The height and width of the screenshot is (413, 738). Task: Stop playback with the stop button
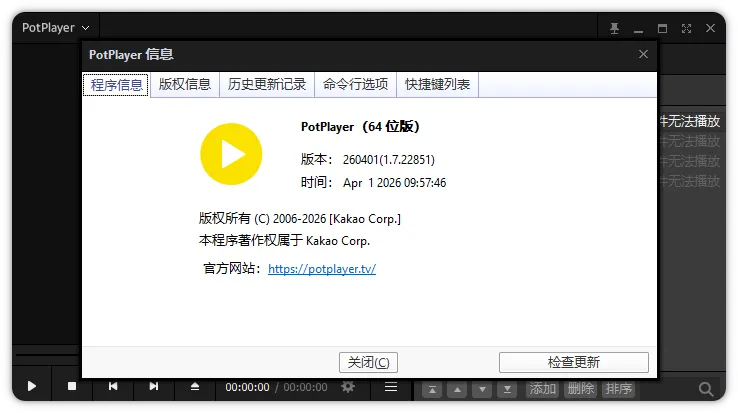click(x=72, y=387)
